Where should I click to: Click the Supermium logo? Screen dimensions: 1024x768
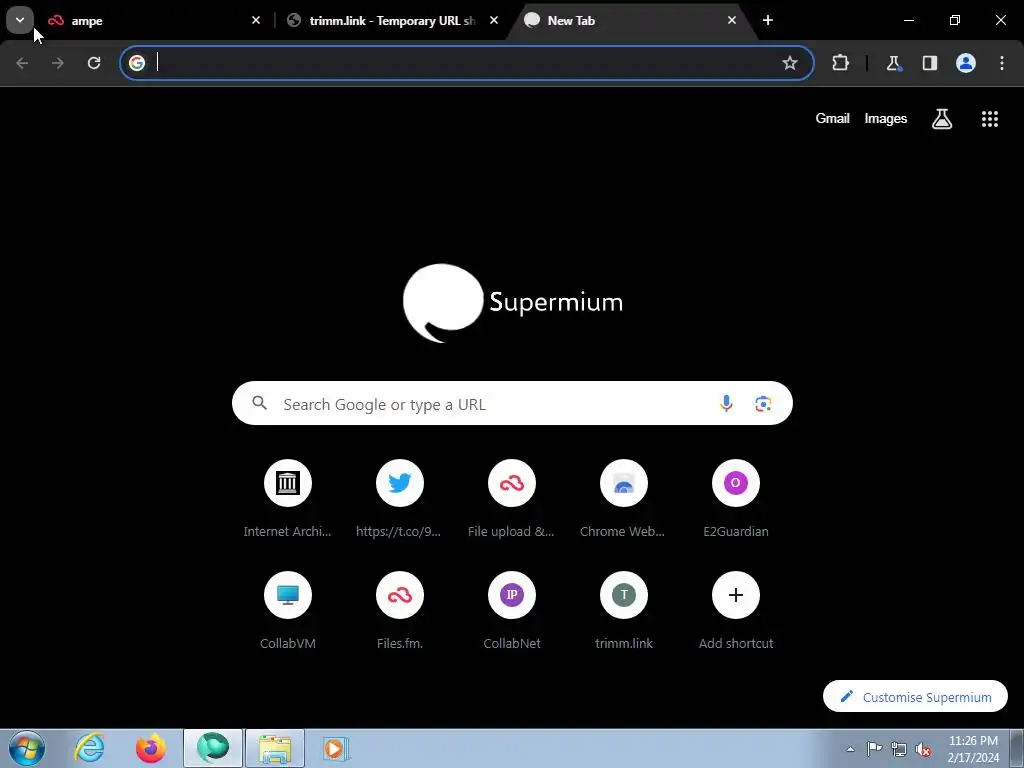coord(513,302)
